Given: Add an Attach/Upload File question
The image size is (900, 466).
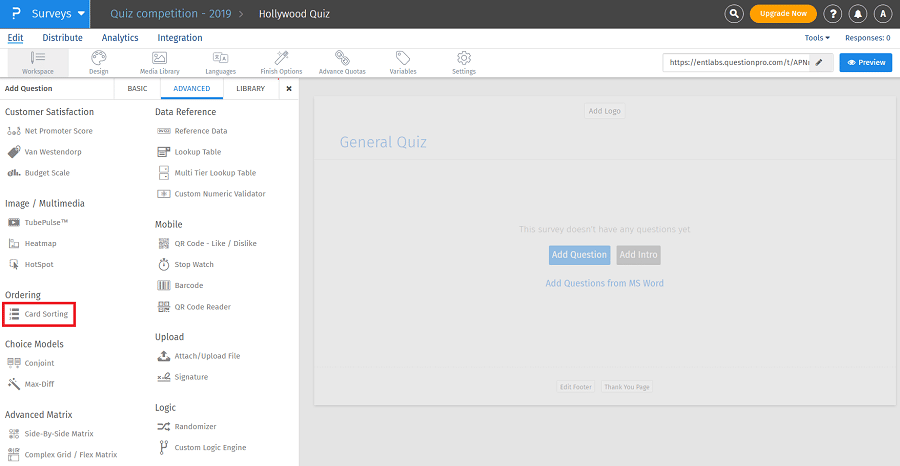Looking at the screenshot, I should coord(199,356).
